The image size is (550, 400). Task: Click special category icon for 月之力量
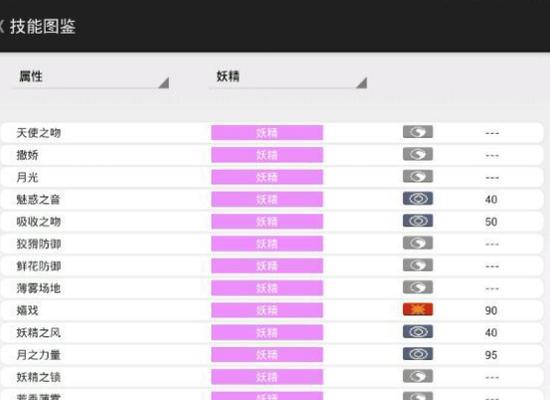tap(418, 354)
